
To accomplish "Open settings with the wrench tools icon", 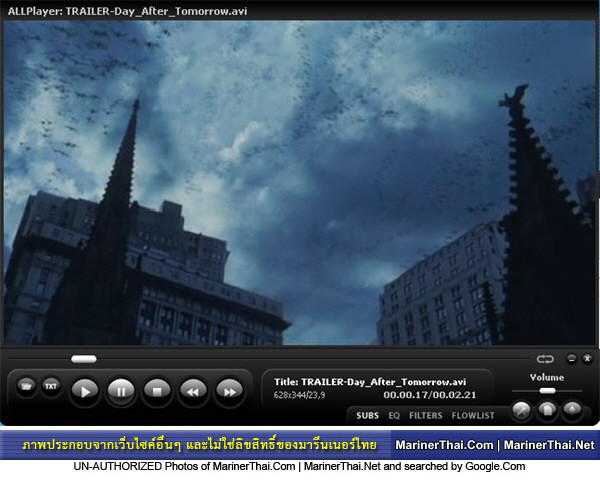I will click(522, 410).
